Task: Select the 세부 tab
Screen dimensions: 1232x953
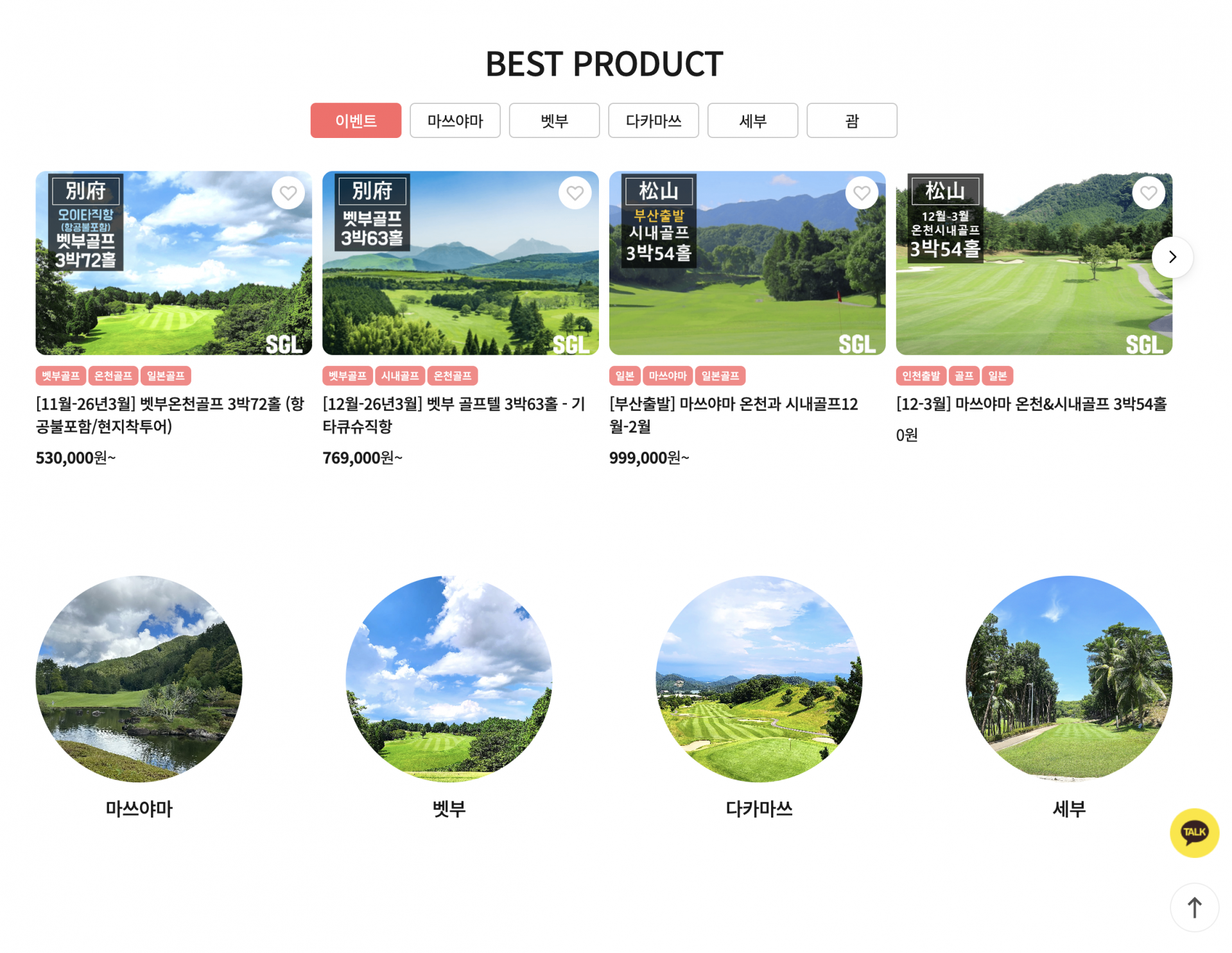Action: click(752, 121)
